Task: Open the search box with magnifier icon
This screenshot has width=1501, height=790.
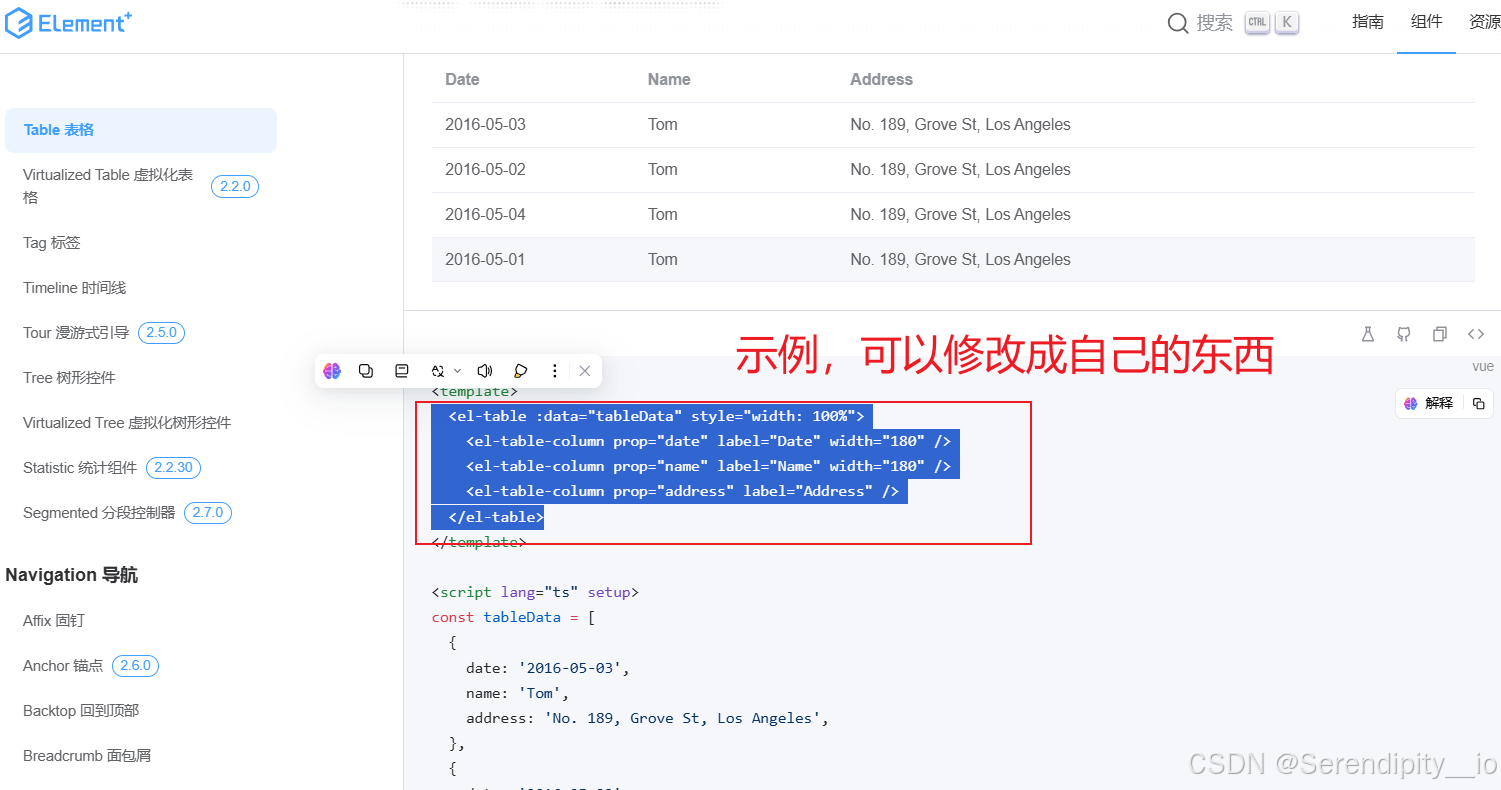Action: 1233,23
